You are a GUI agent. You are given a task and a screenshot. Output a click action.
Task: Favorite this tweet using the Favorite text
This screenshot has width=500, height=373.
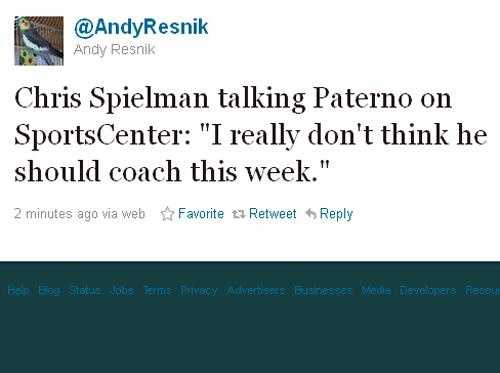pyautogui.click(x=201, y=213)
